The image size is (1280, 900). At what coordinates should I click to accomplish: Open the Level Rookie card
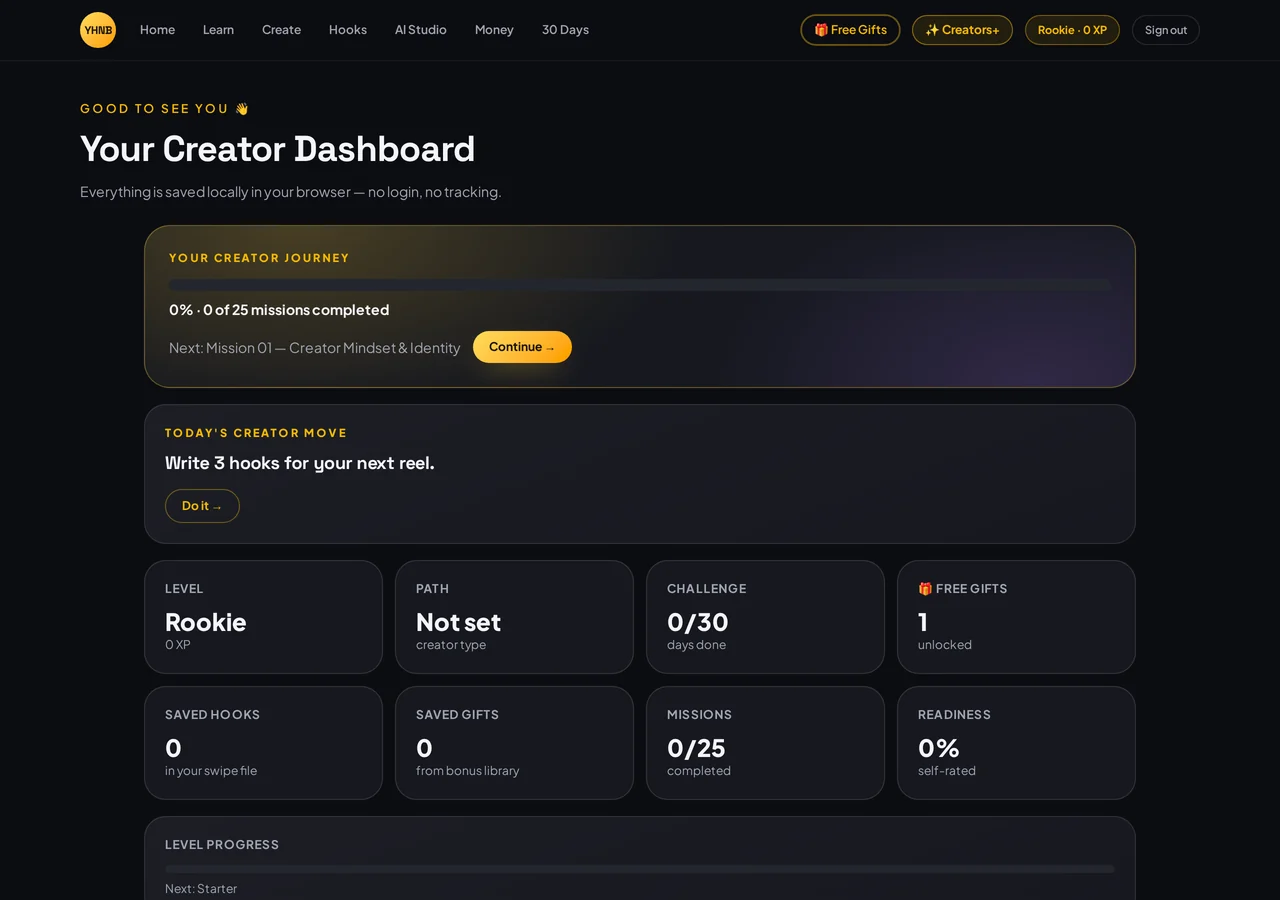263,617
